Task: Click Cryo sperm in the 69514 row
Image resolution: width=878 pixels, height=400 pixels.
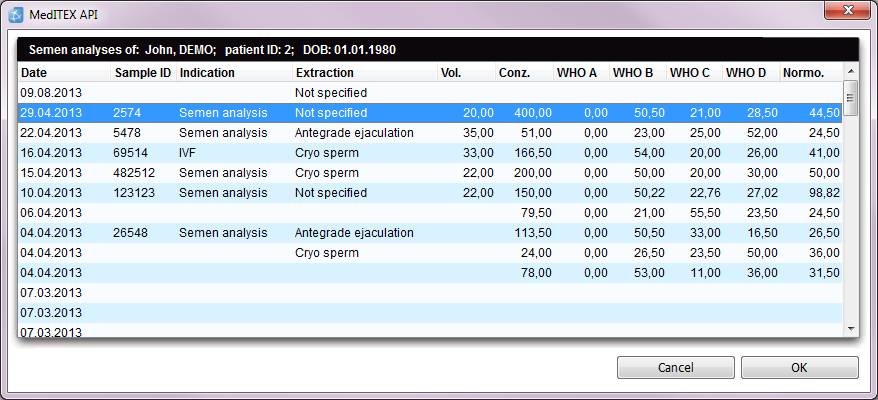Action: tap(327, 152)
